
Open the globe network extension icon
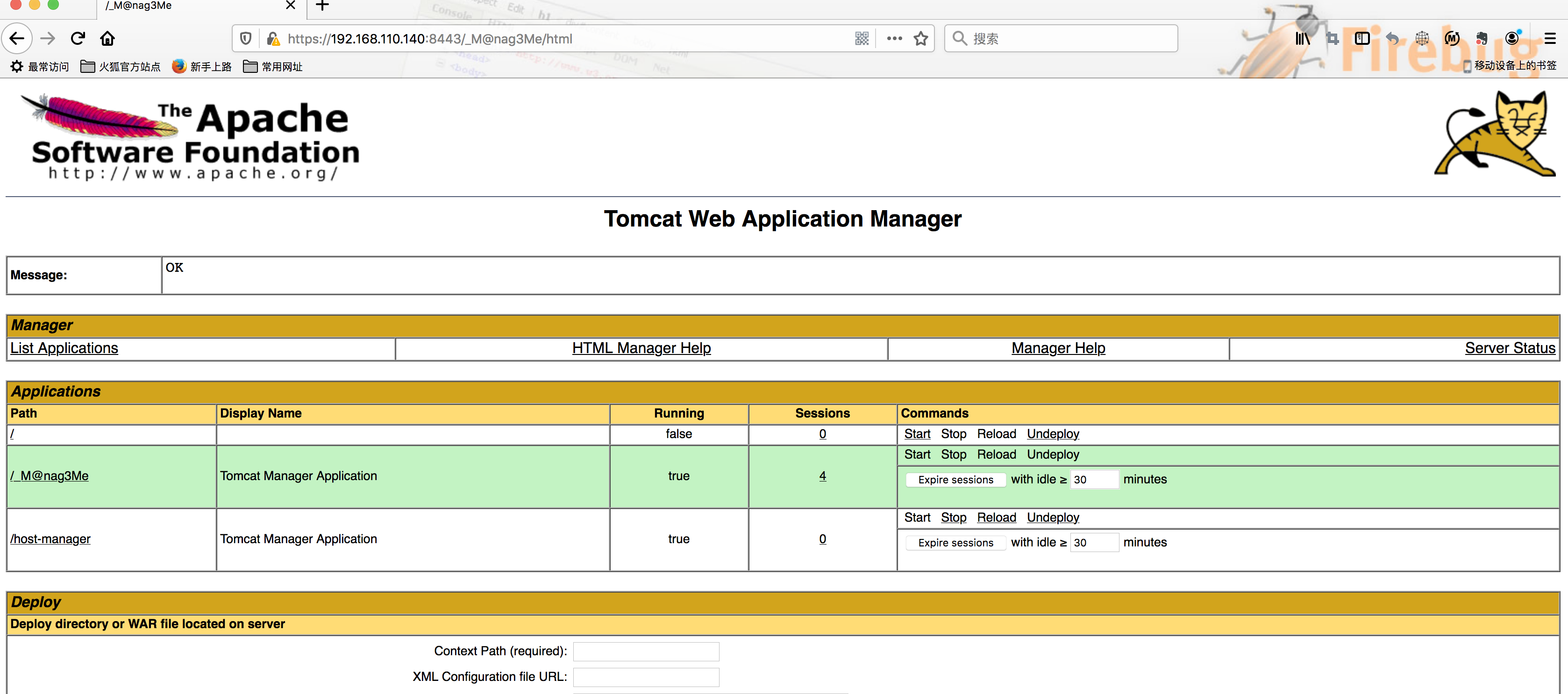[1422, 39]
